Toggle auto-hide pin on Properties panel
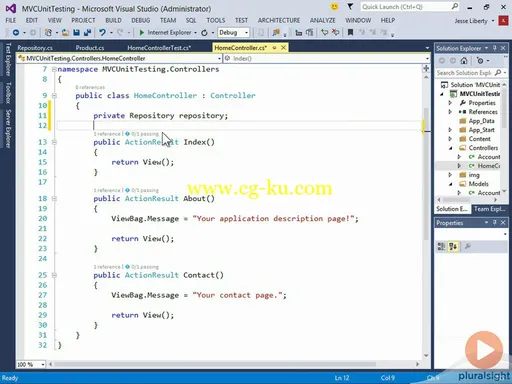512x384 pixels. click(x=495, y=222)
